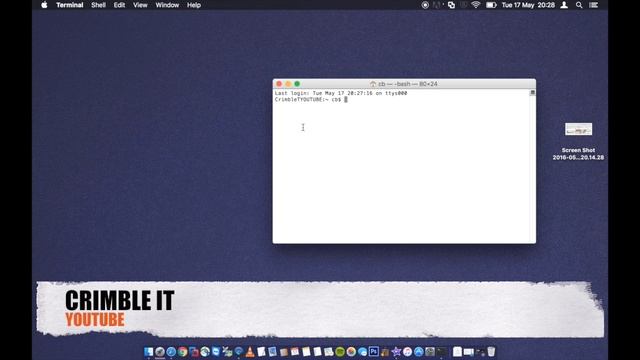Screen dimensions: 640x360
Task: Open the Apple menu
Action: pos(44,5)
